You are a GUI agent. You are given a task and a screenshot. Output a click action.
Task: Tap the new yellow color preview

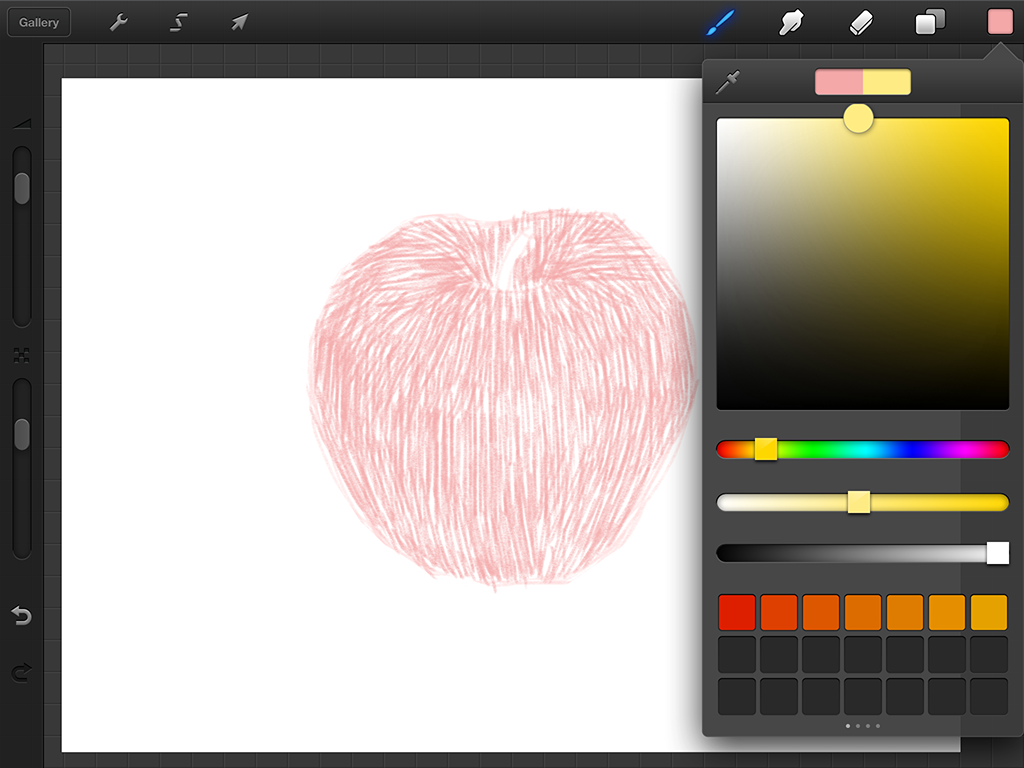coord(887,82)
